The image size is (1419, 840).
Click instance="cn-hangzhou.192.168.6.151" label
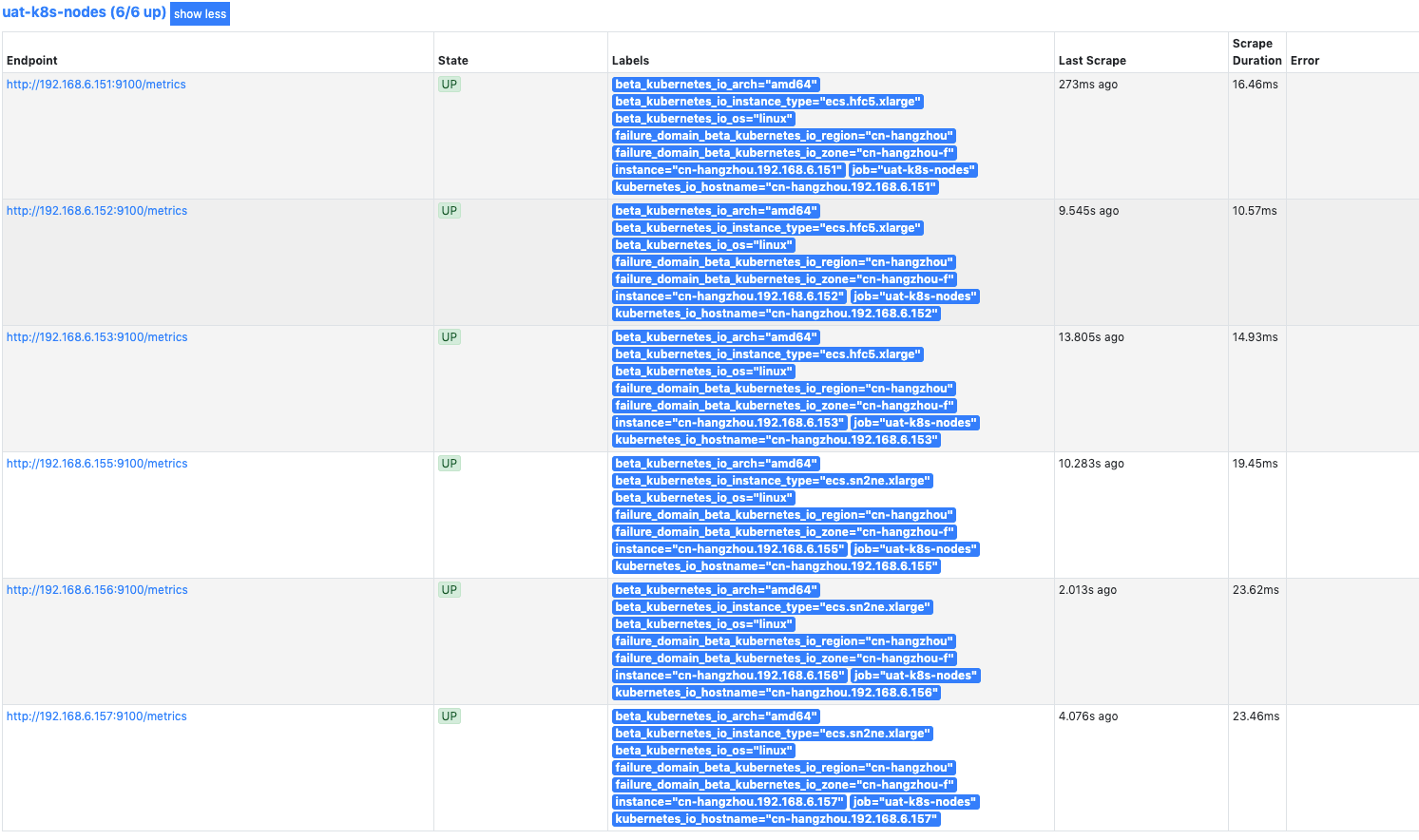[729, 170]
